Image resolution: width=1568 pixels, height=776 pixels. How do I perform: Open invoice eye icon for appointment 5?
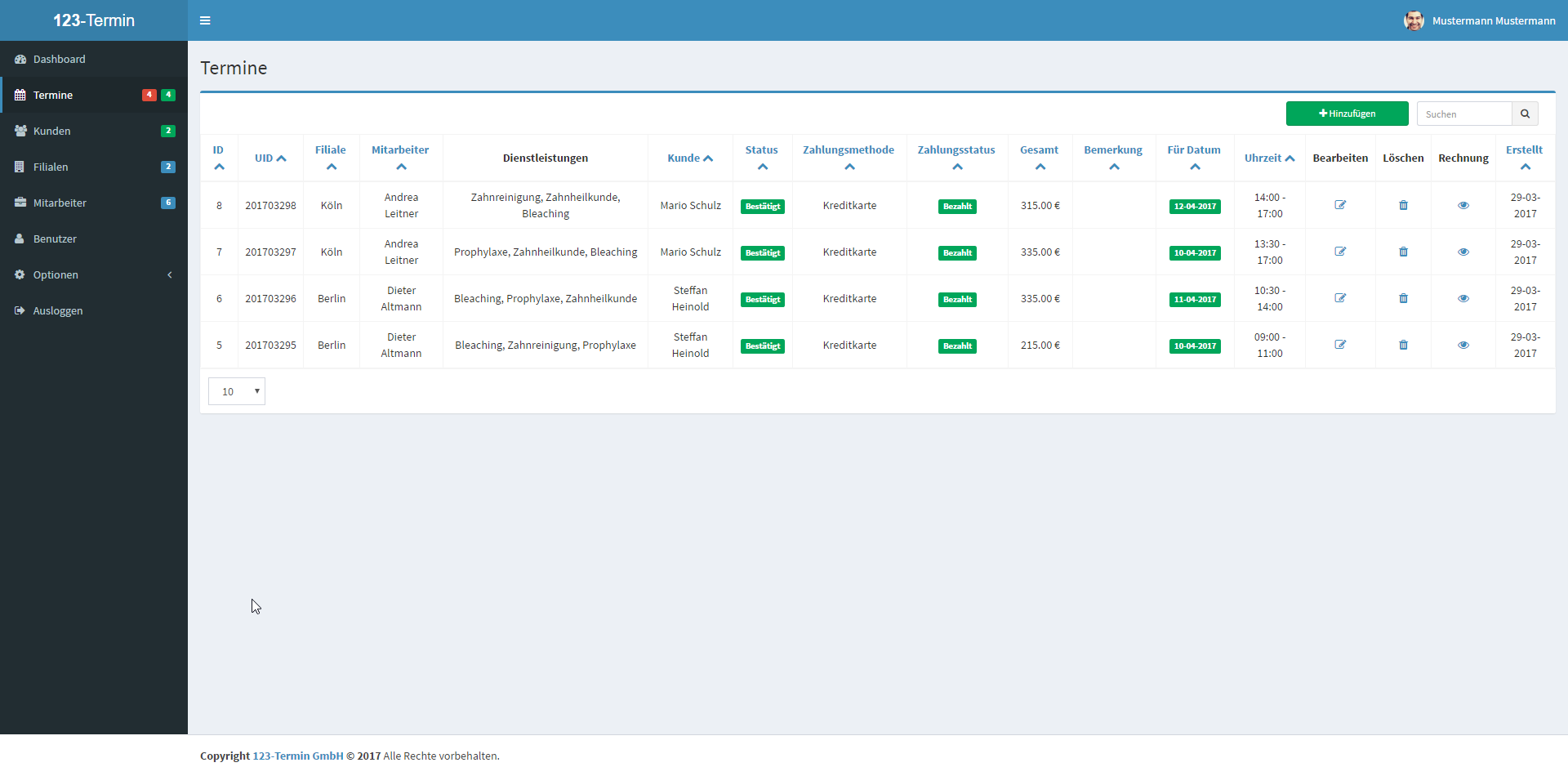click(1463, 345)
